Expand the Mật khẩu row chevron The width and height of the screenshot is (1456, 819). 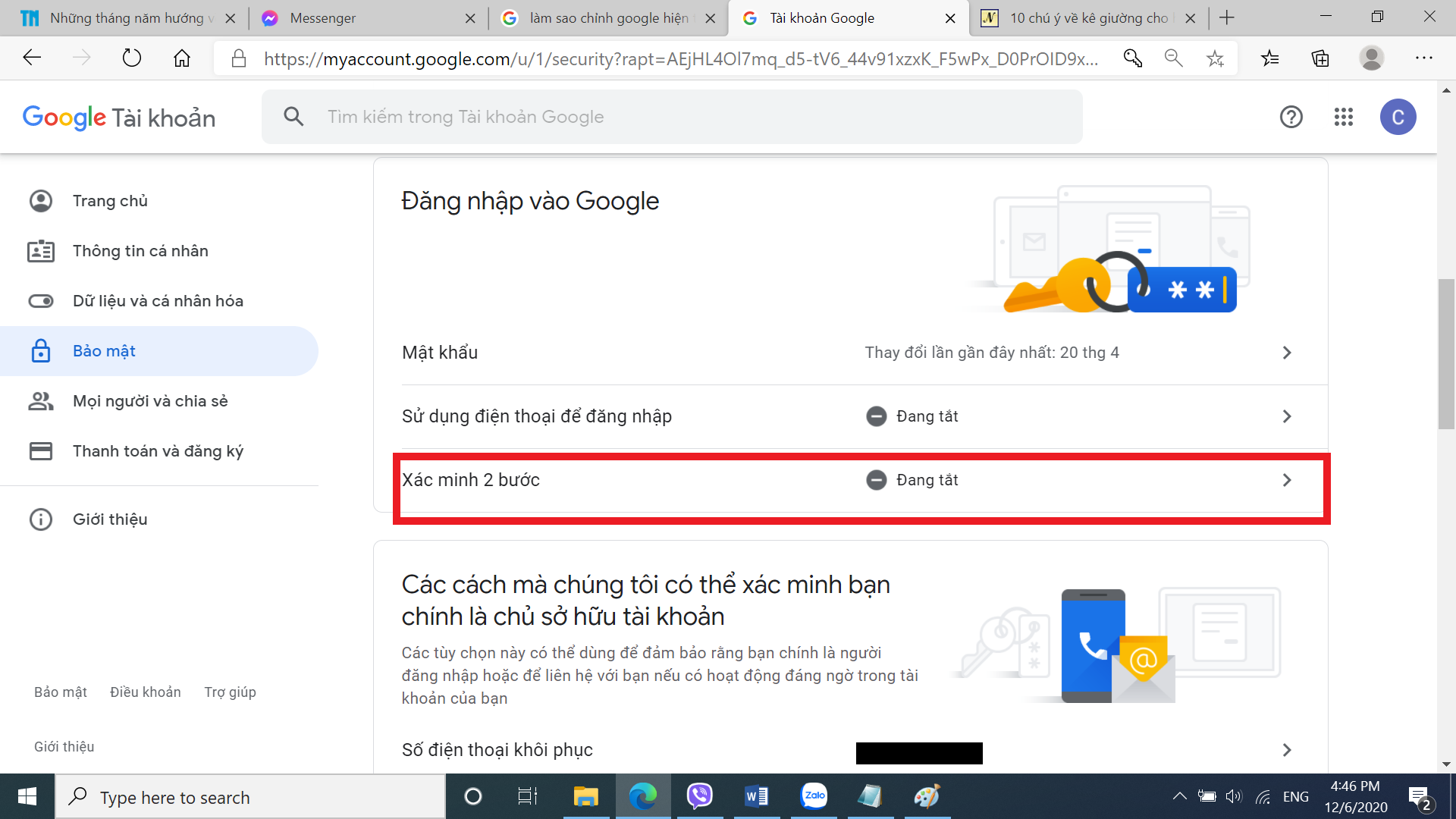pos(1286,353)
